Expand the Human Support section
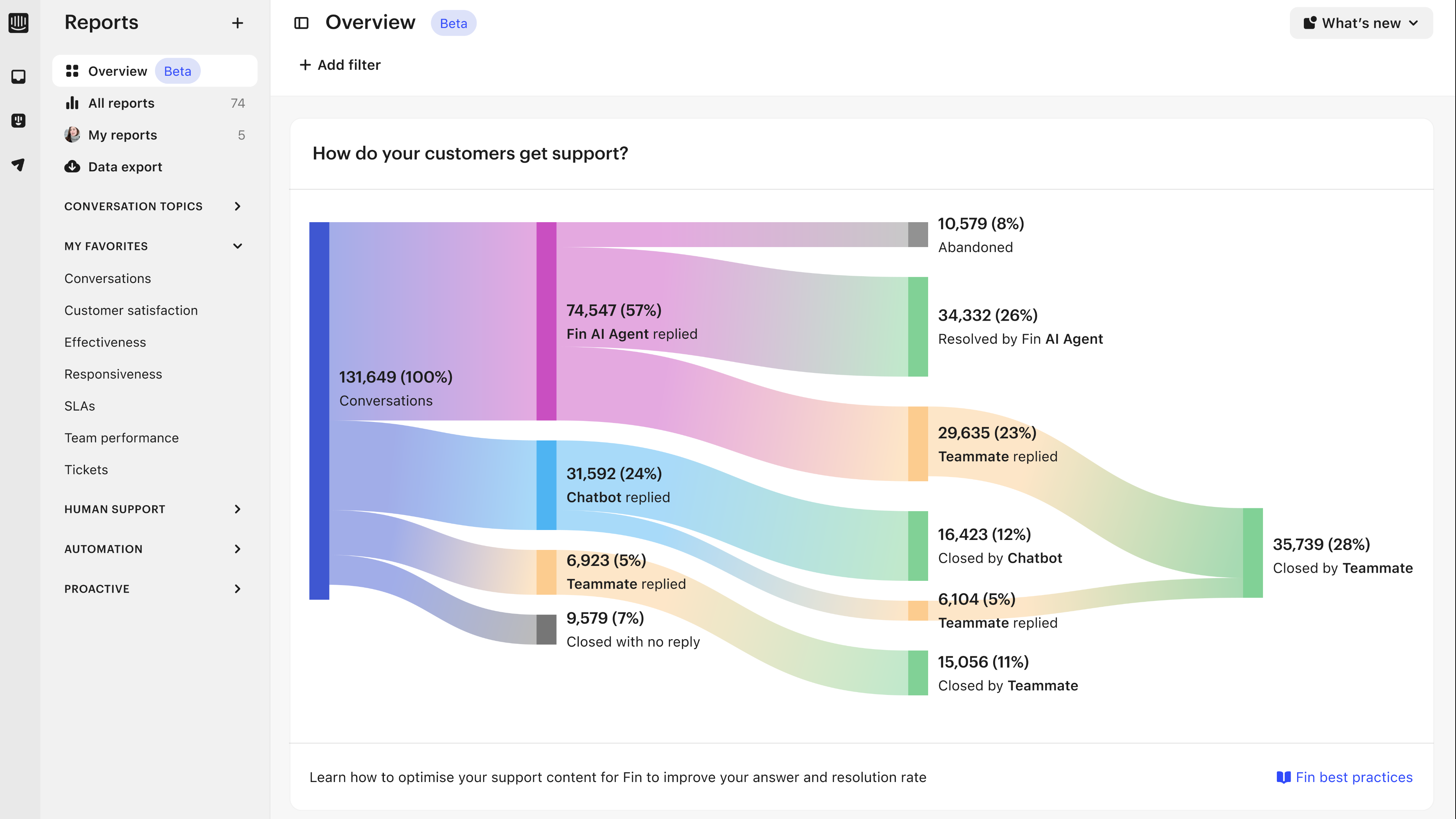Image resolution: width=1456 pixels, height=819 pixels. coord(237,509)
